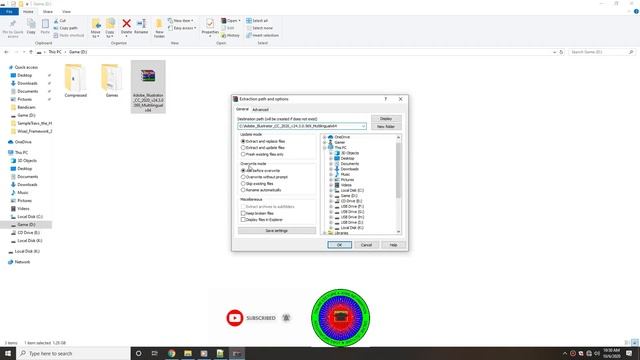The height and width of the screenshot is (360, 640).
Task: Select Rename automatically radio
Action: click(x=243, y=190)
